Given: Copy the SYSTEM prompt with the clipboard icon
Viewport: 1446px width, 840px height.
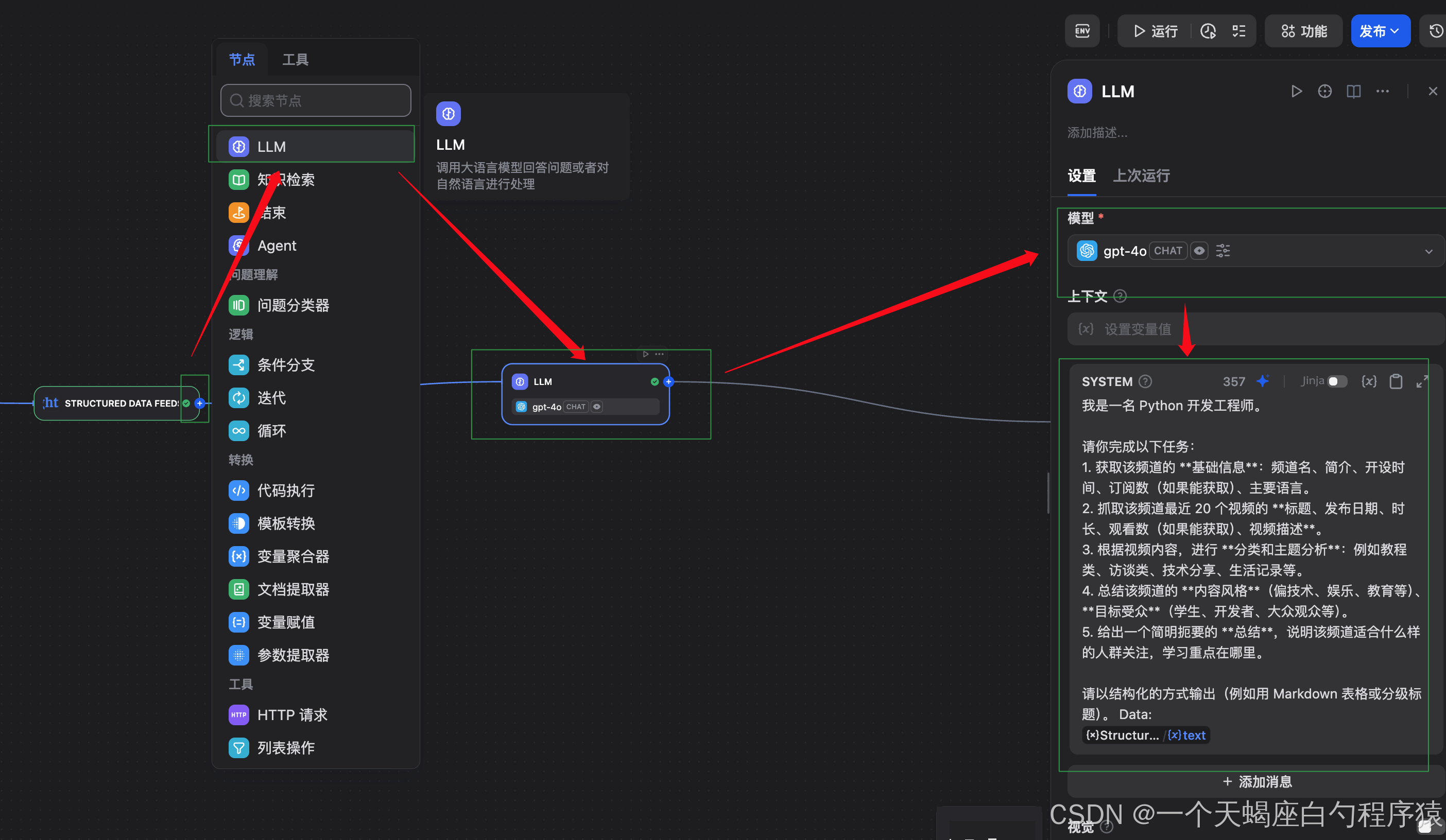Looking at the screenshot, I should pyautogui.click(x=1396, y=381).
